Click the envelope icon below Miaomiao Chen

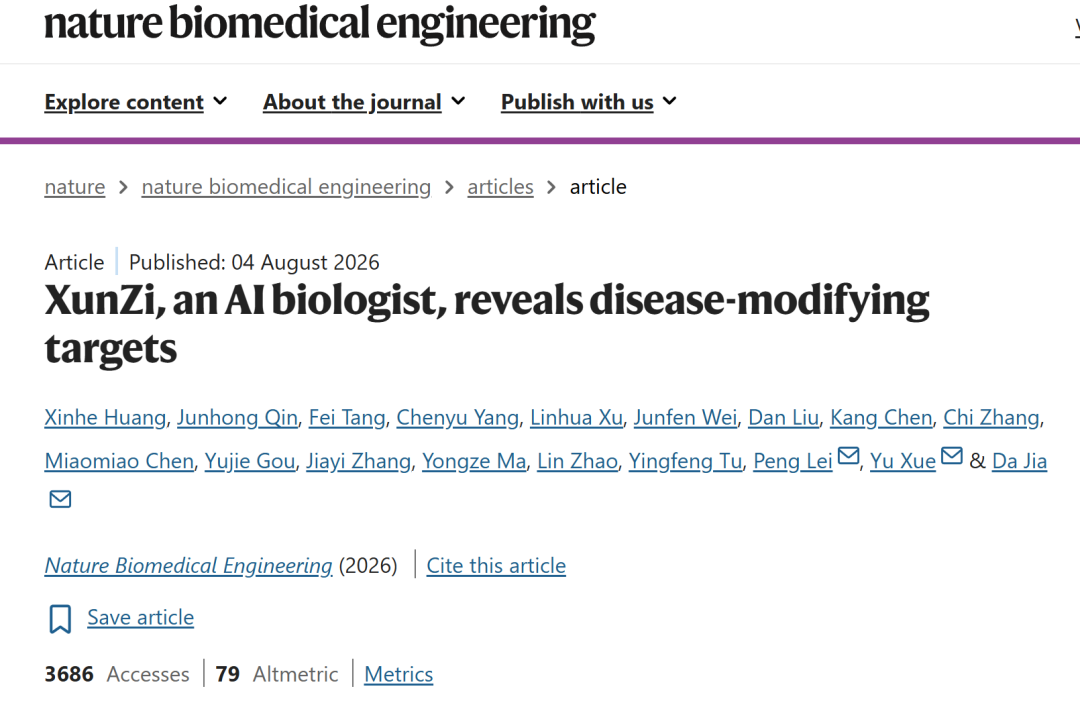click(x=61, y=499)
